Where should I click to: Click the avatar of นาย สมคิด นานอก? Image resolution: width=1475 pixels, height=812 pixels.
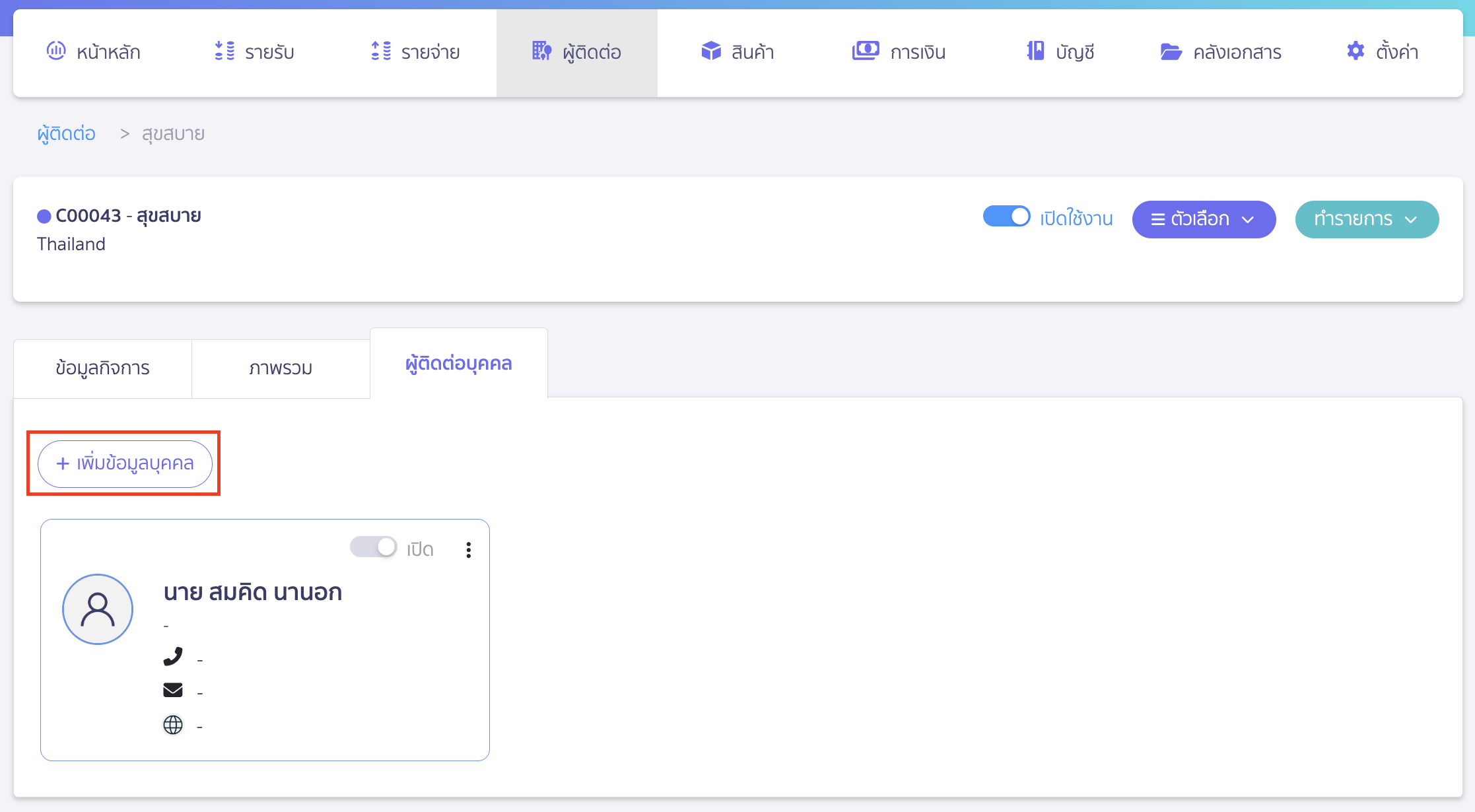pos(98,609)
